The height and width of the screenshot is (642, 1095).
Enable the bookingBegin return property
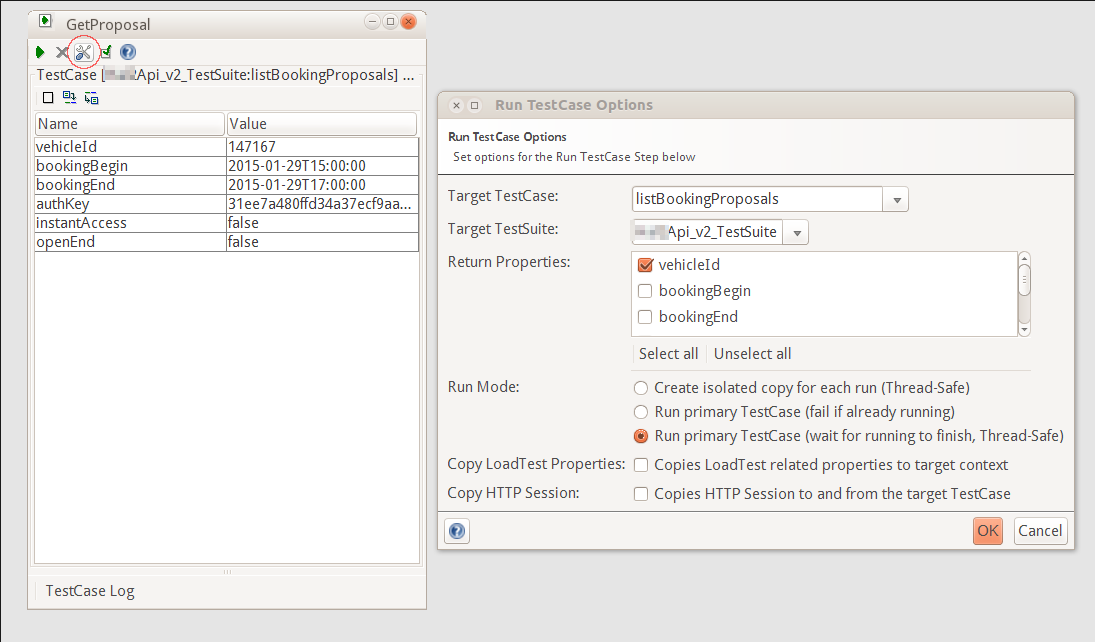(x=645, y=291)
